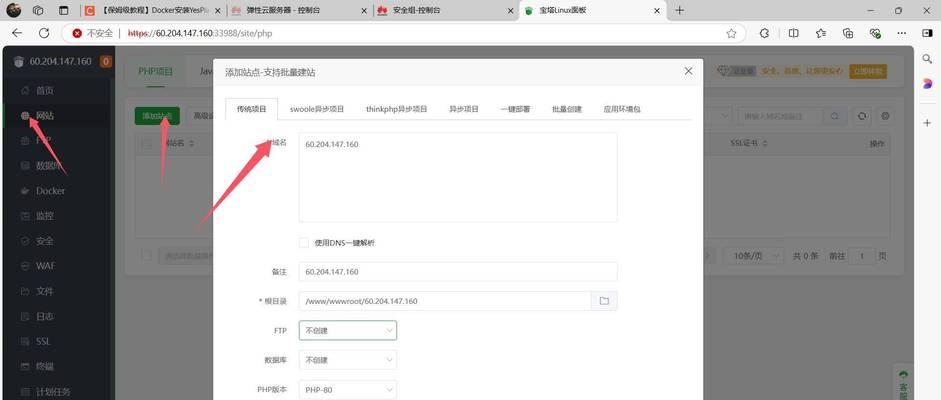Viewport: 941px width, 400px height.
Task: Select the PHP项目 tab in background
Action: [x=155, y=71]
